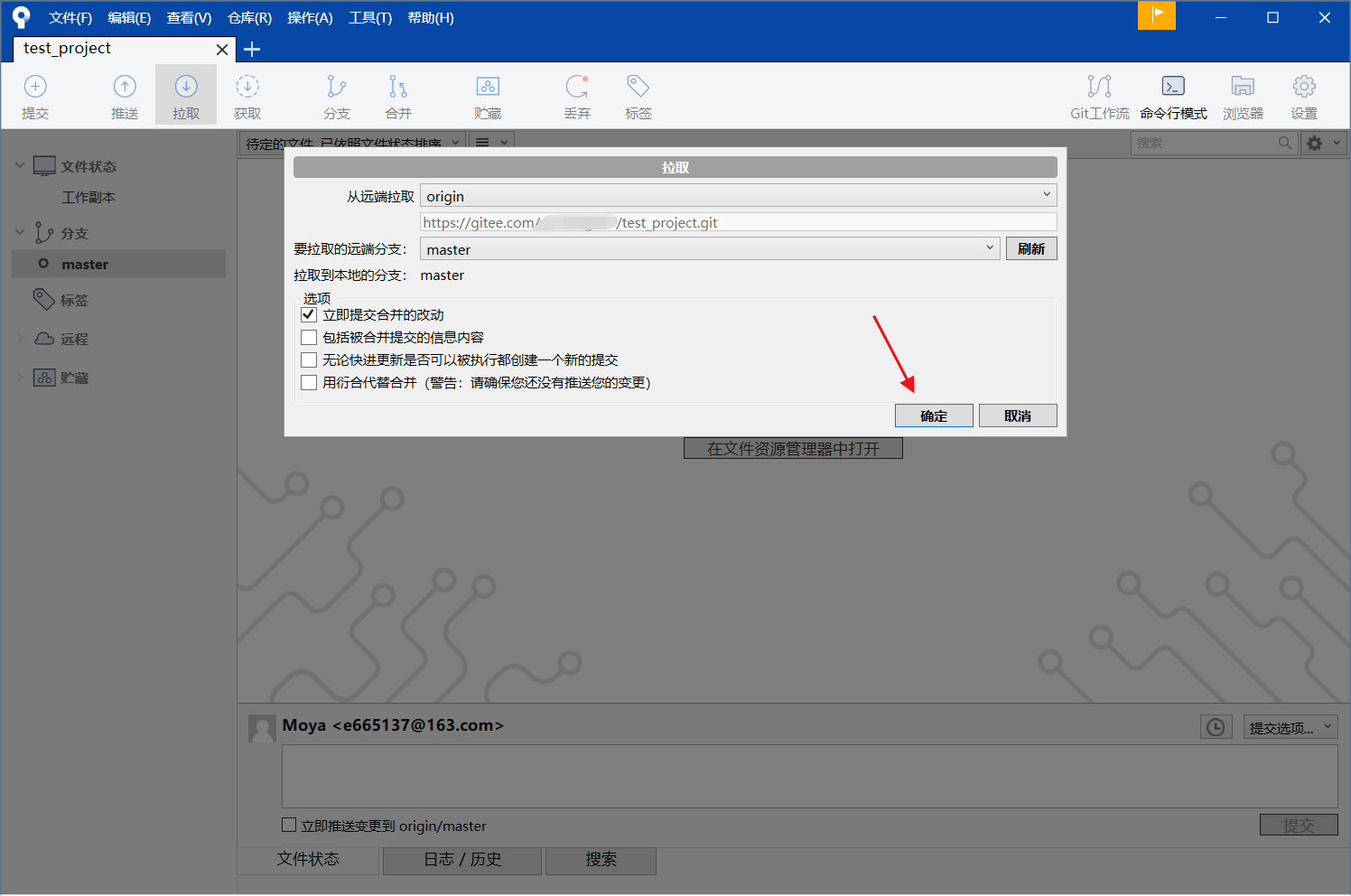Expand the 远程 sidebar section
The image size is (1351, 896).
click(20, 339)
